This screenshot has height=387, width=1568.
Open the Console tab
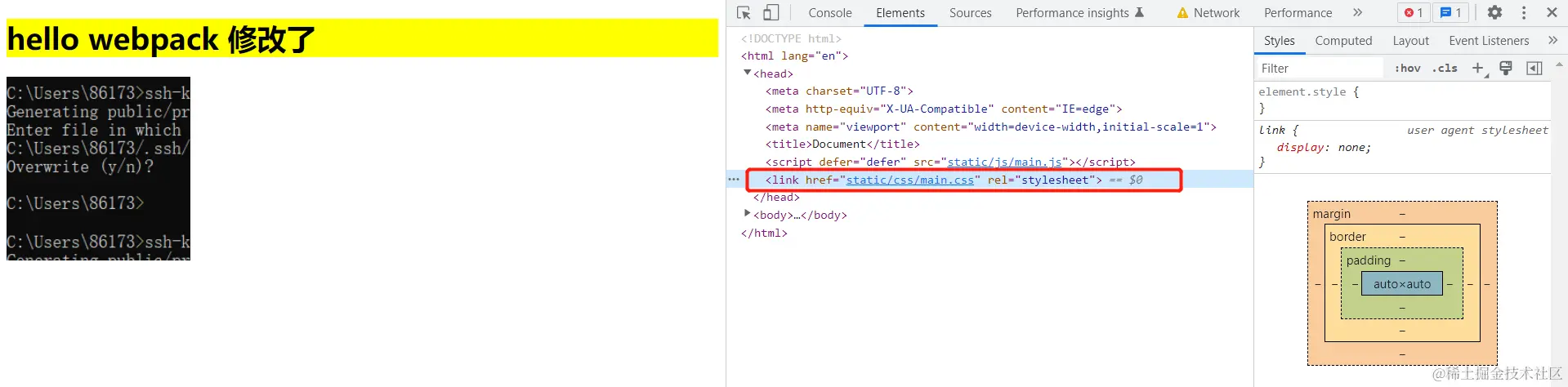click(830, 13)
